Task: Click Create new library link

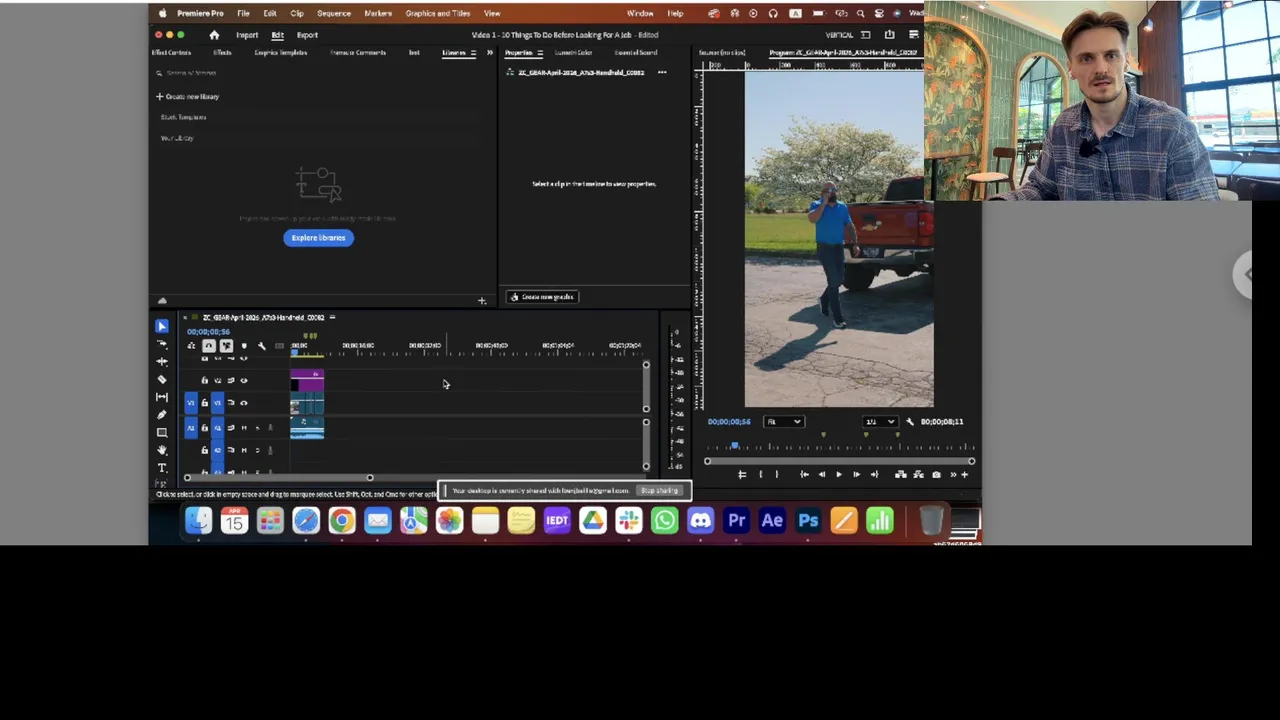Action: coord(187,97)
